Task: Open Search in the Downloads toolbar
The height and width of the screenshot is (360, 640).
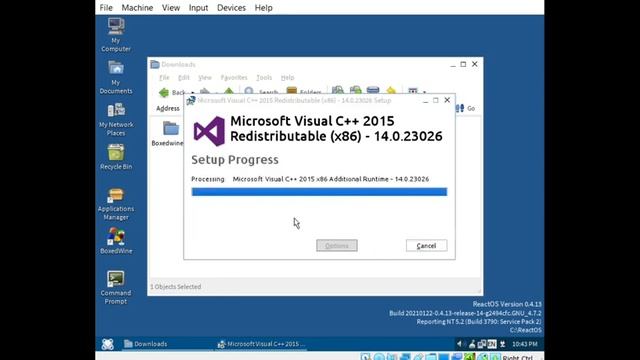Action: click(x=261, y=92)
